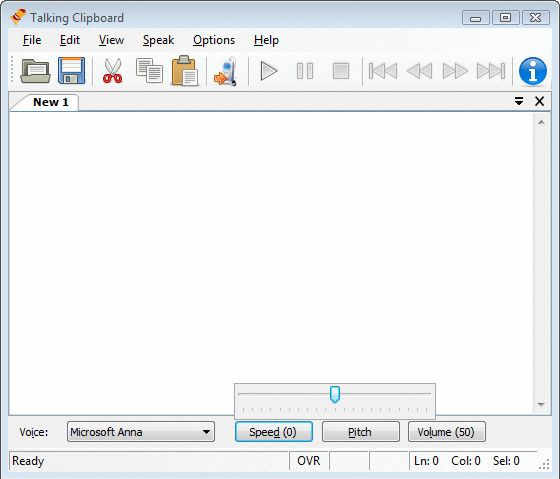This screenshot has width=560, height=479.
Task: Click the Open file folder icon
Action: point(35,71)
